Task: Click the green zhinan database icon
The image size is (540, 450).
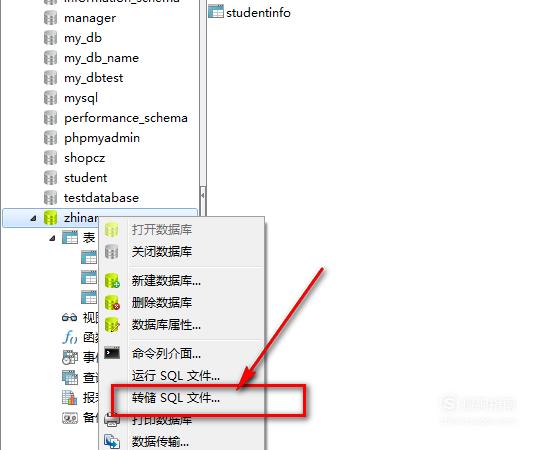Action: point(50,218)
